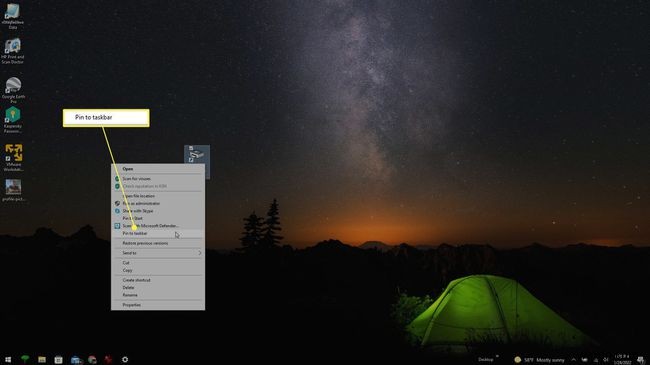This screenshot has width=650, height=365.
Task: Choose Share with Skype
Action: [158, 211]
